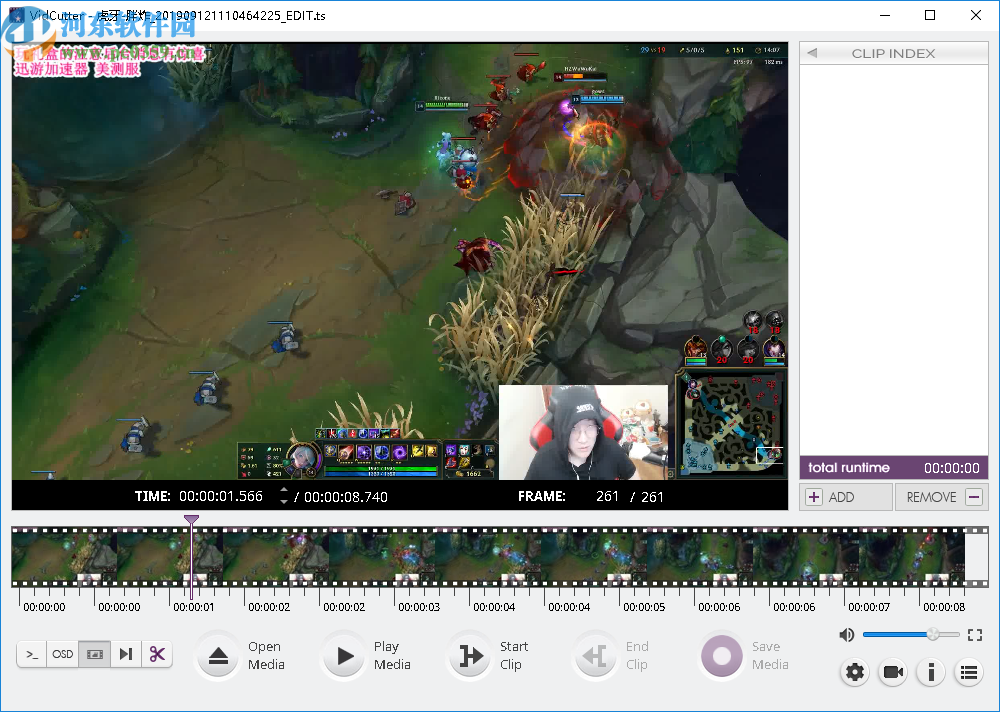Click the Open Media eject icon
Screen dimensions: 1000x712
218,656
